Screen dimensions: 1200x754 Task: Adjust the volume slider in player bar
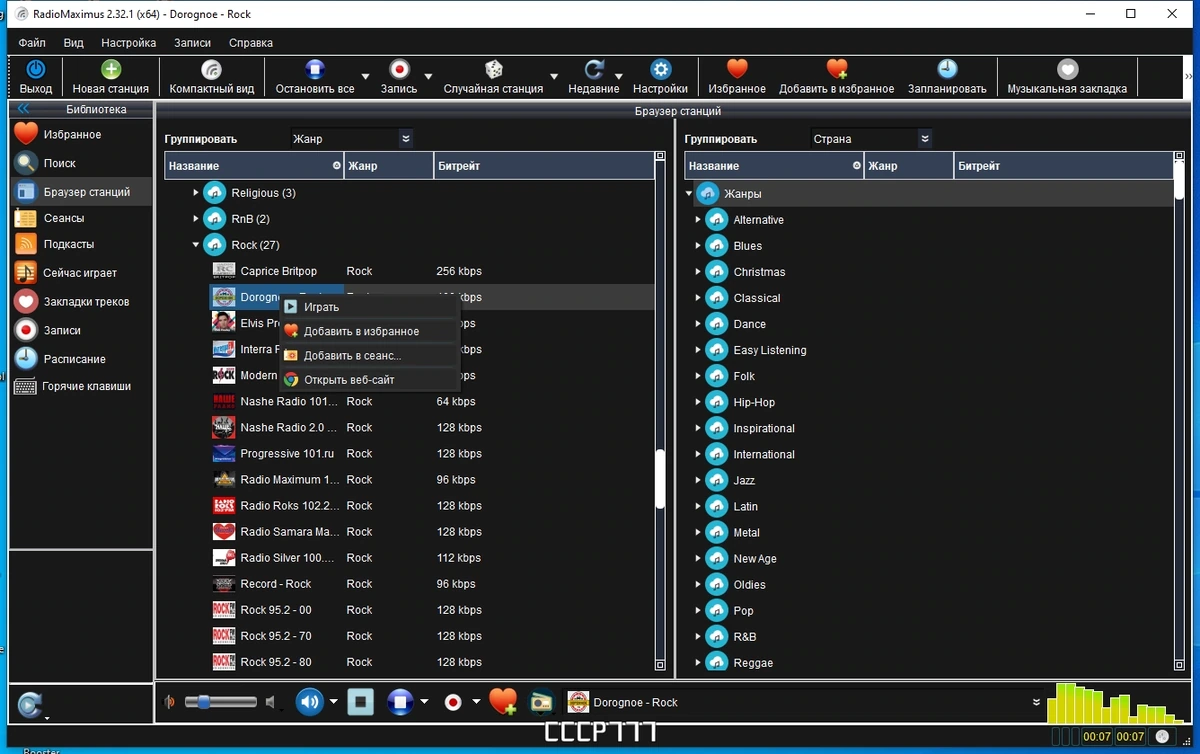tap(220, 702)
